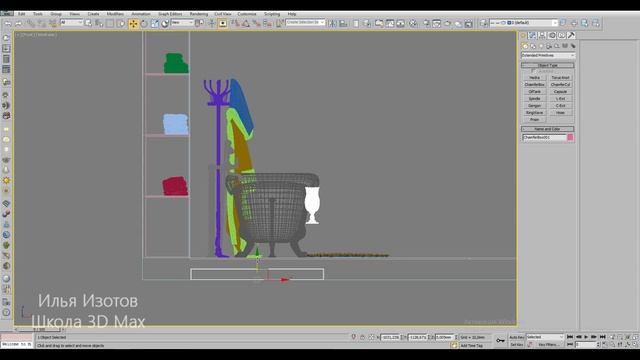Open the Render Setup icon
Viewport: 640px width, 360px height.
coord(426,23)
